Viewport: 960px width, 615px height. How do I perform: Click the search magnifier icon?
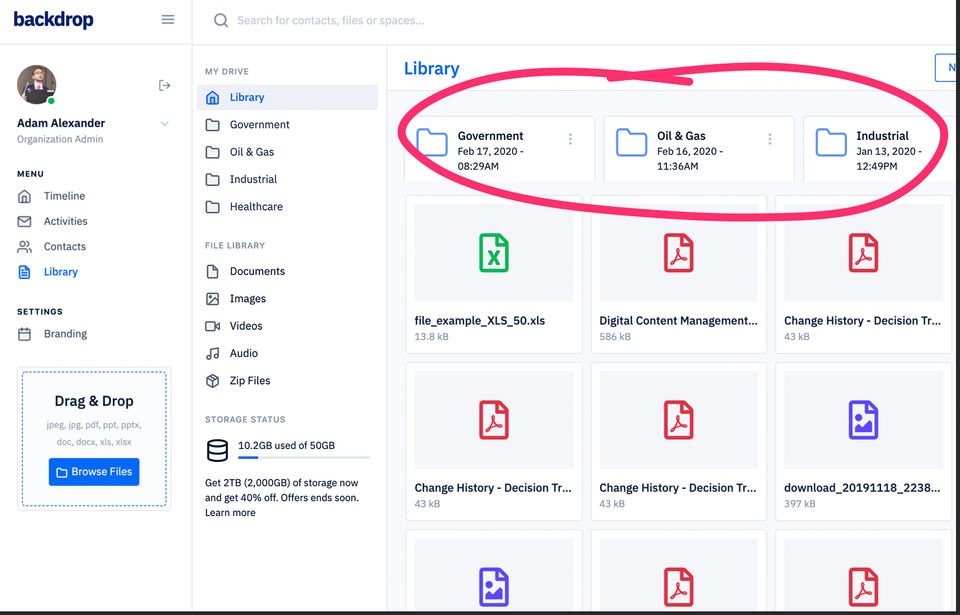(x=220, y=20)
